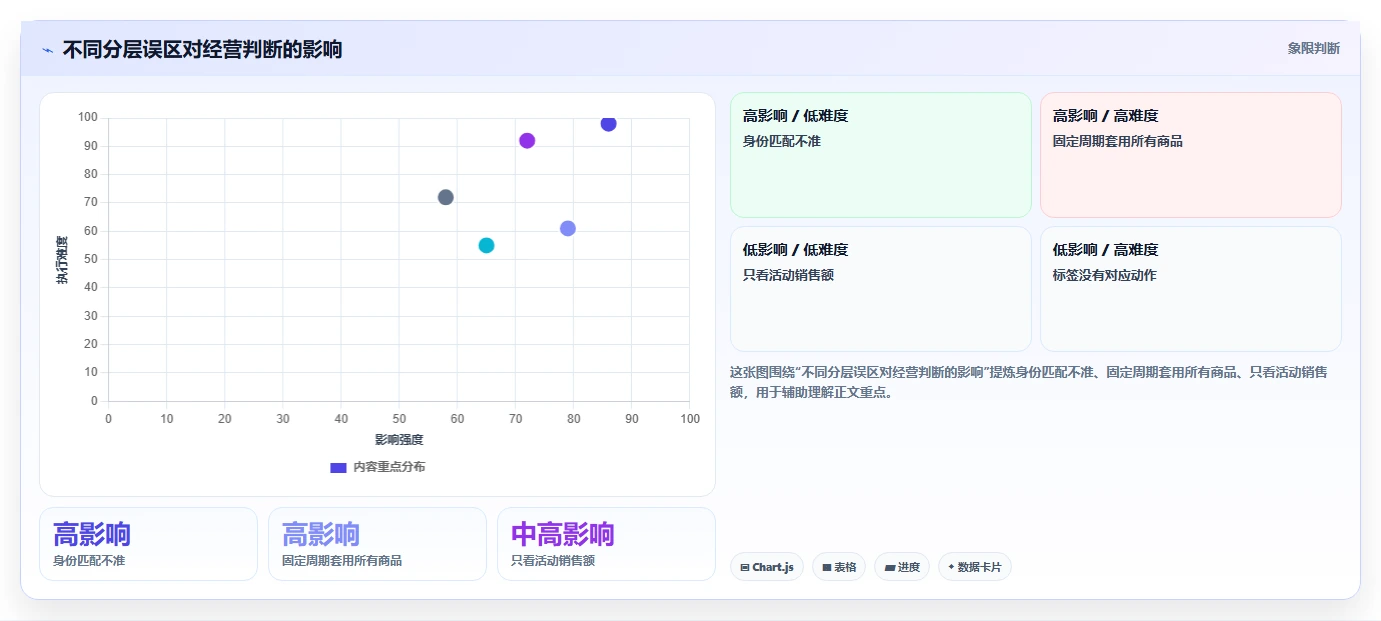Click the cyan scatter point near 65
Screen dimensions: 1381x621
486,245
